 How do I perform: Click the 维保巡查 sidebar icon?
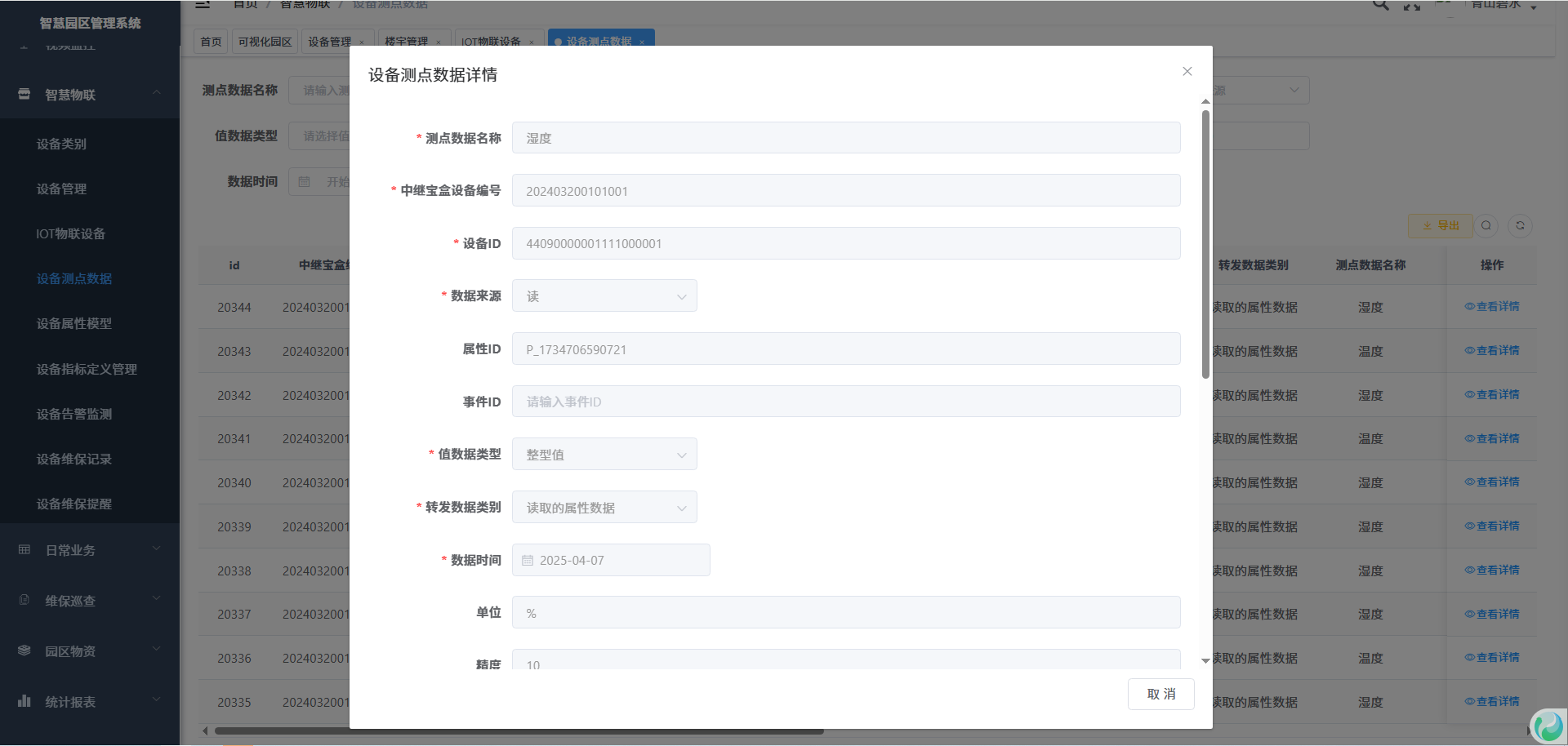24,600
